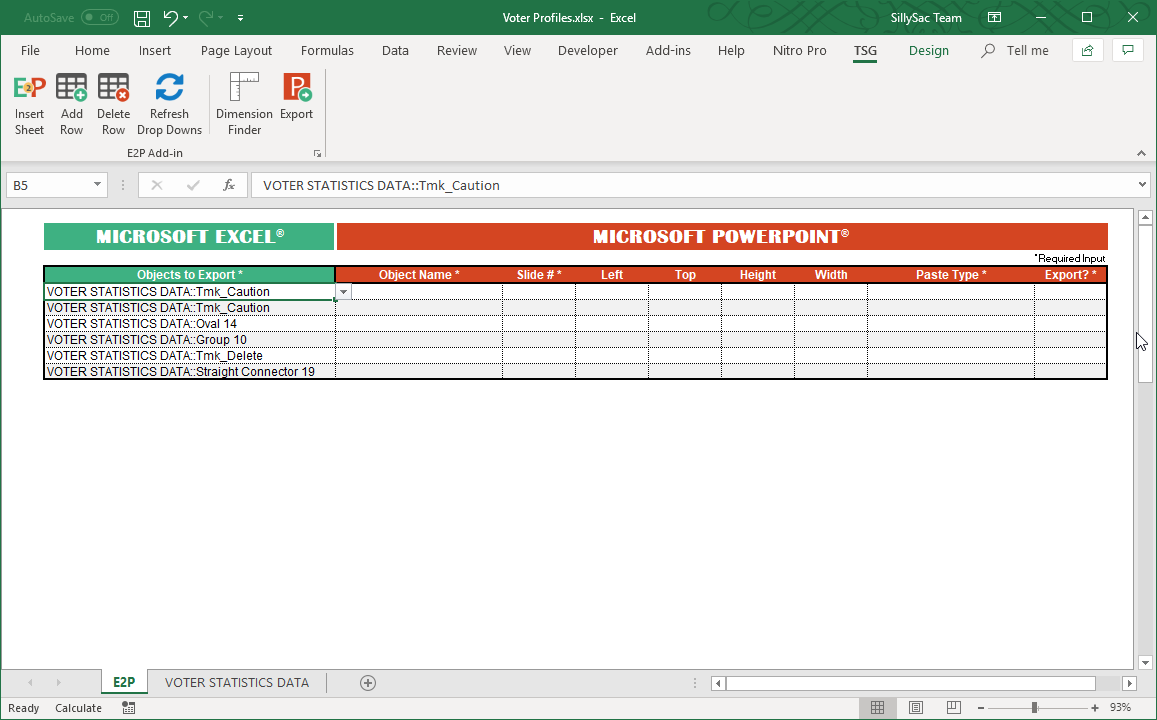Click the macro record icon in status bar
The image size is (1157, 720).
128,707
